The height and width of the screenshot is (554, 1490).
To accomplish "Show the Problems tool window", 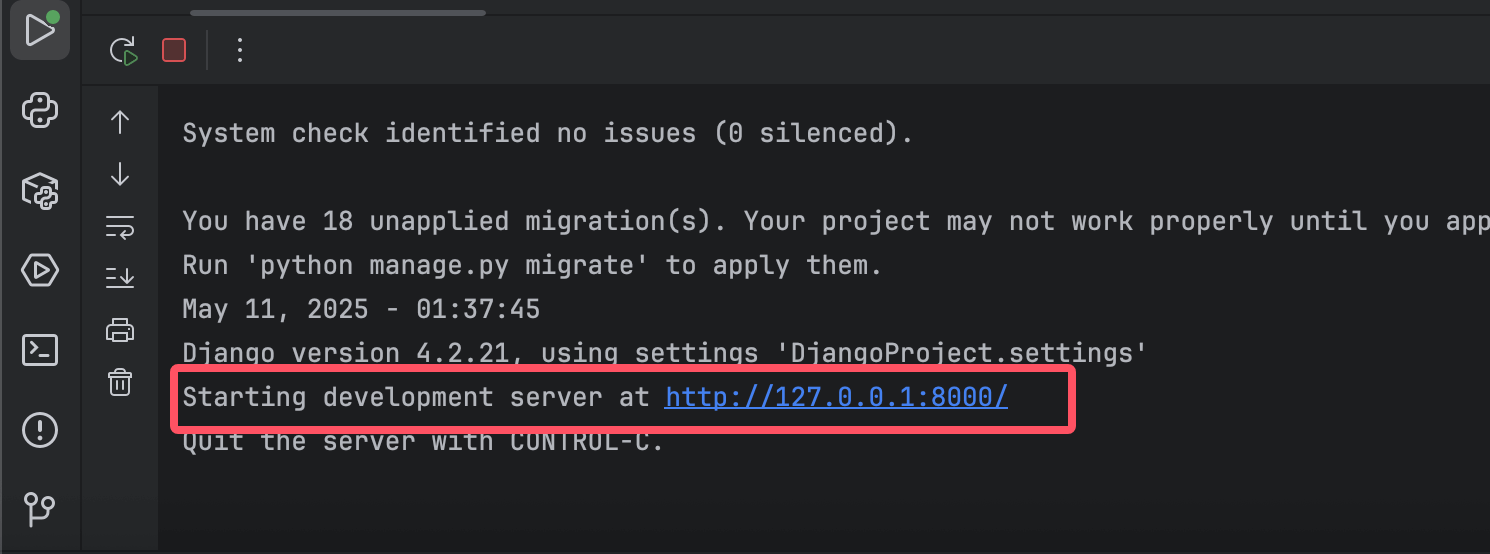I will point(40,431).
